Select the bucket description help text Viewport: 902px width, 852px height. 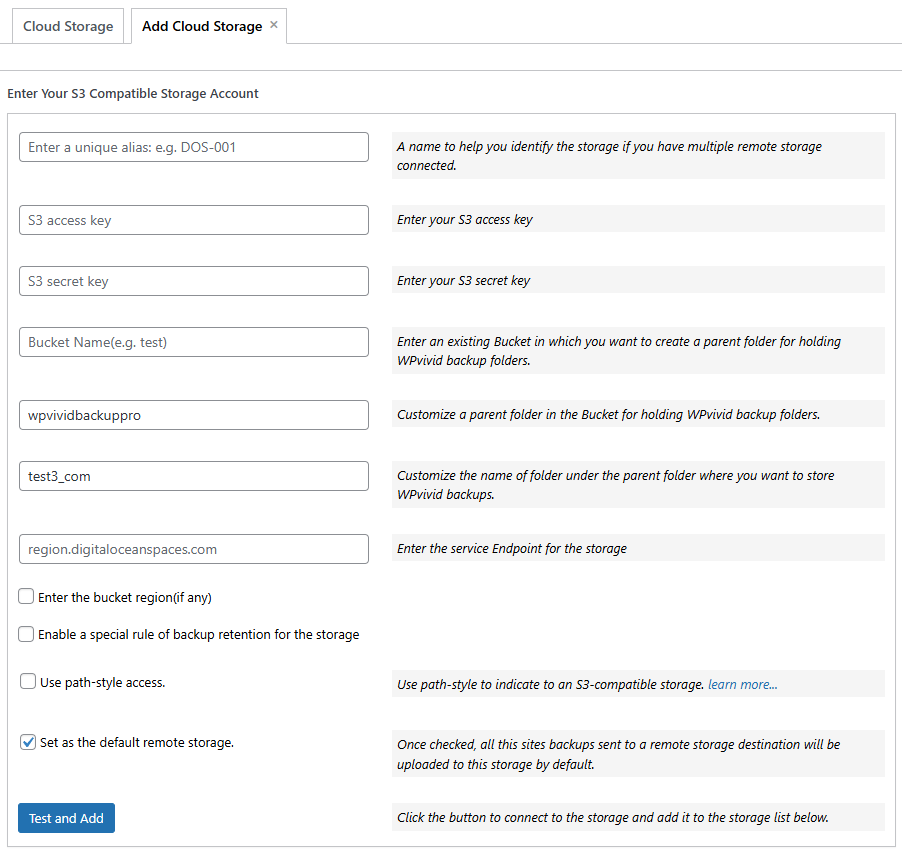(637, 350)
